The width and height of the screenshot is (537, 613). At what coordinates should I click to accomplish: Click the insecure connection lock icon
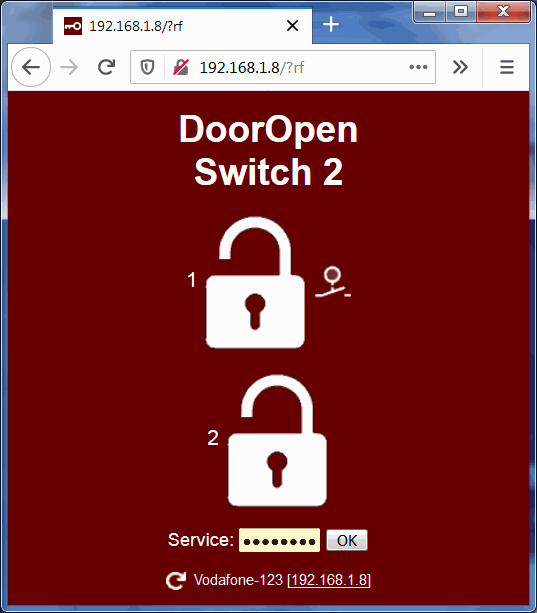(181, 67)
